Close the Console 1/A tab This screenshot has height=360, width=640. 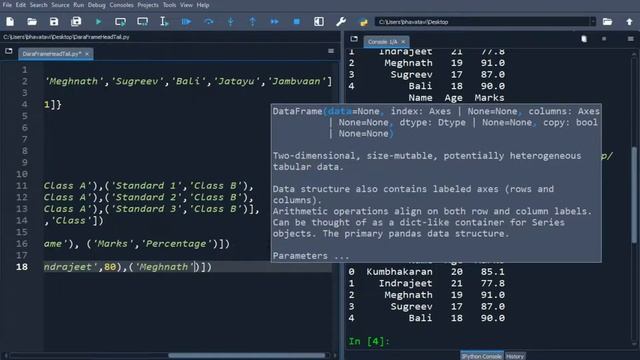403,42
